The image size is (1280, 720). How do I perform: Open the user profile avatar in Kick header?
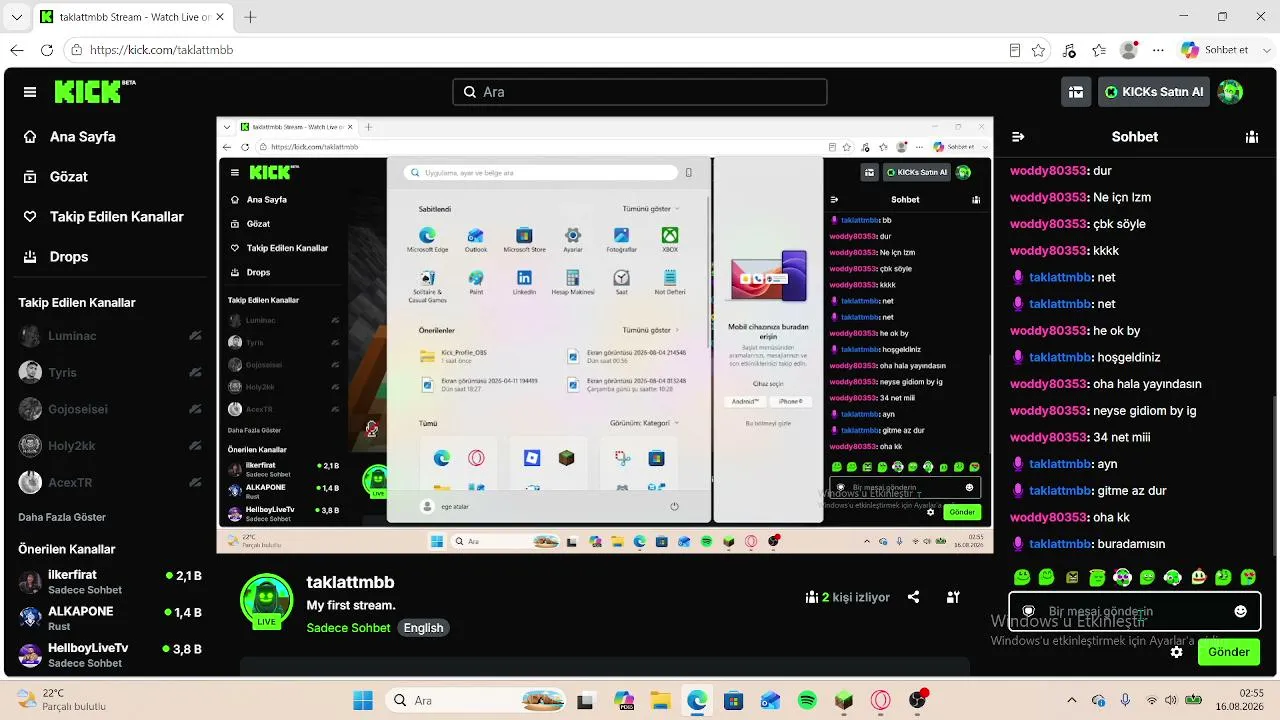1231,92
